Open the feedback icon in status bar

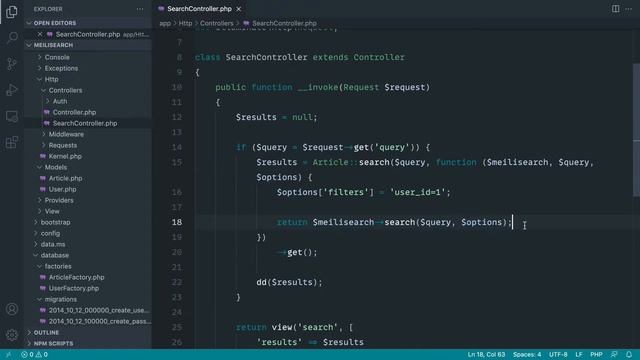pos(614,355)
